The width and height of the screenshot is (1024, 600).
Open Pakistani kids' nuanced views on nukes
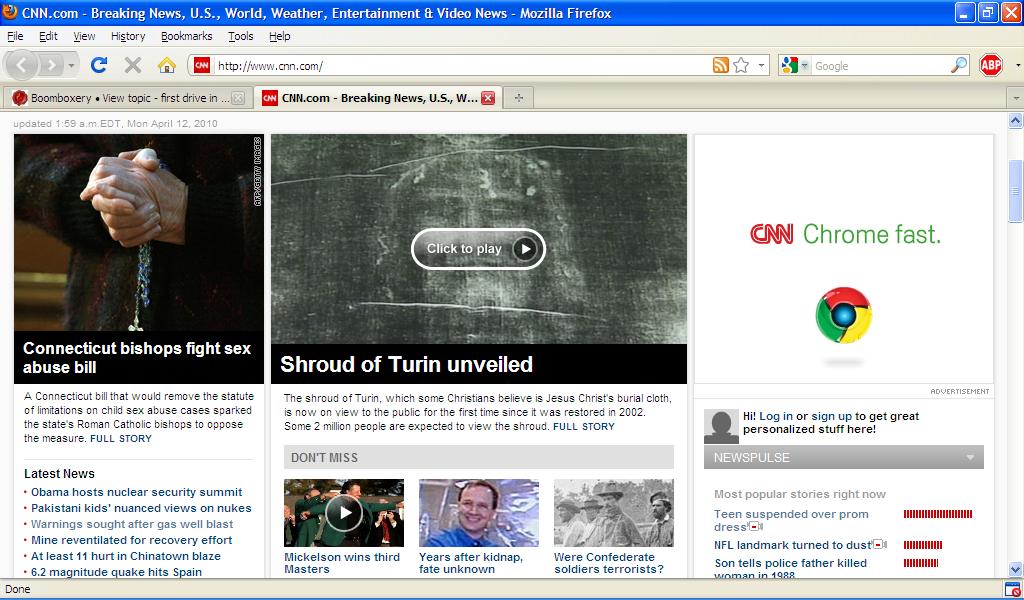coord(141,508)
